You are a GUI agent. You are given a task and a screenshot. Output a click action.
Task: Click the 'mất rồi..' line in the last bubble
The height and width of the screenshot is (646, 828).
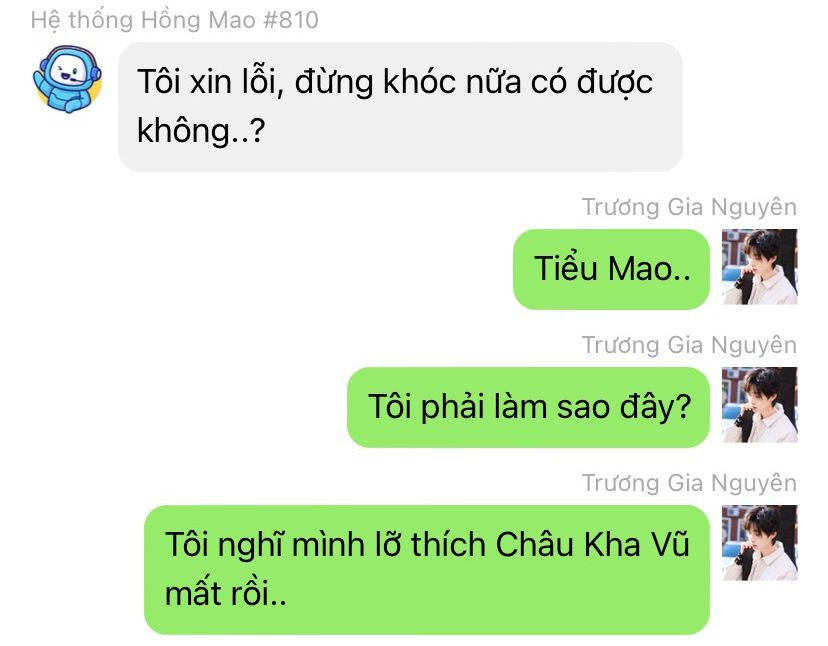(225, 593)
